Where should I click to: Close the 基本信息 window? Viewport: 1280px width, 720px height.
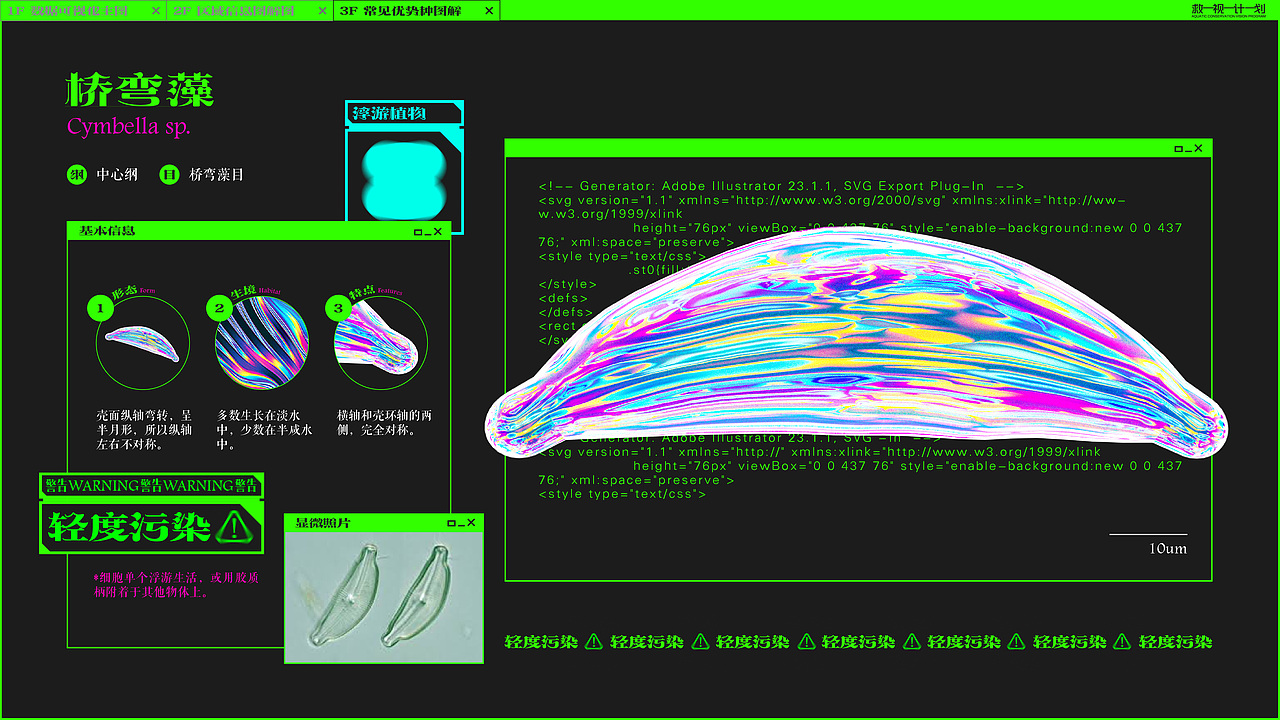(x=438, y=232)
